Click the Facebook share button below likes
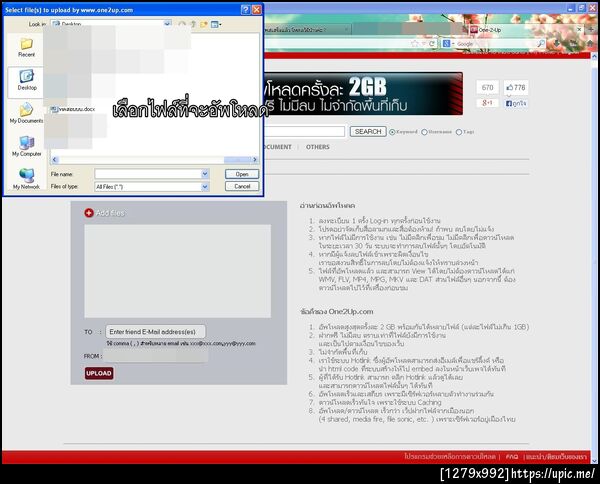Screen dimensions: 600x484 coord(516,103)
